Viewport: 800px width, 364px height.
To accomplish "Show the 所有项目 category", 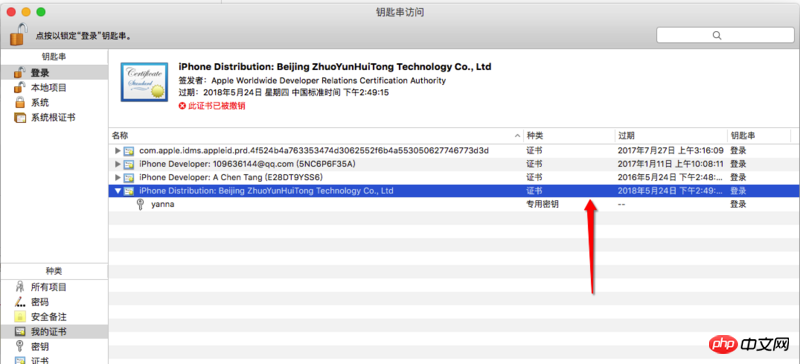I will (x=54, y=287).
